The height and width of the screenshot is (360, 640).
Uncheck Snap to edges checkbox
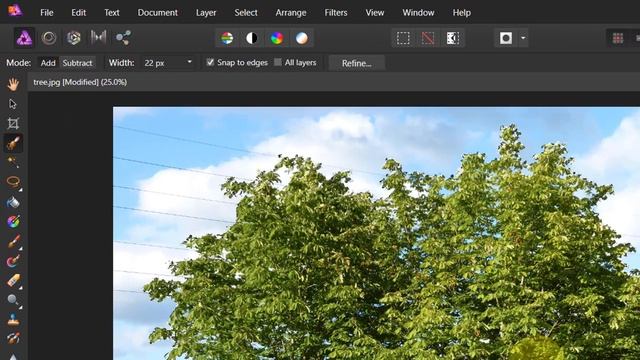[210, 62]
